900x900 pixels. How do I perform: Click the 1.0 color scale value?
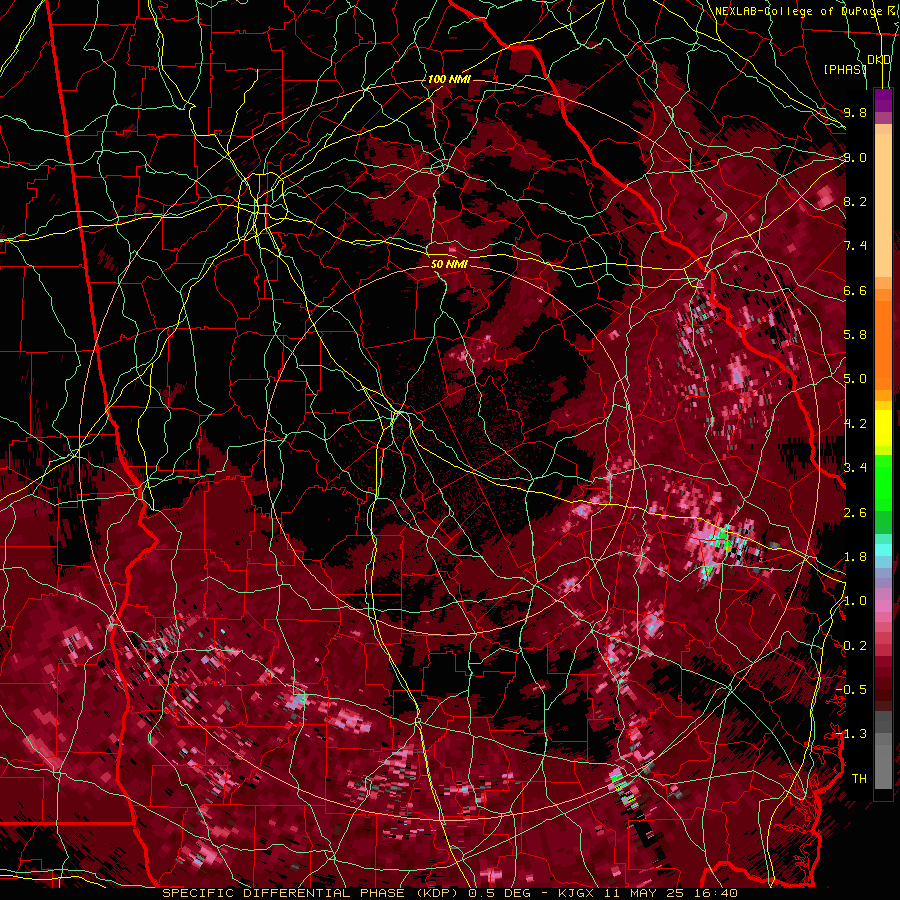click(855, 601)
